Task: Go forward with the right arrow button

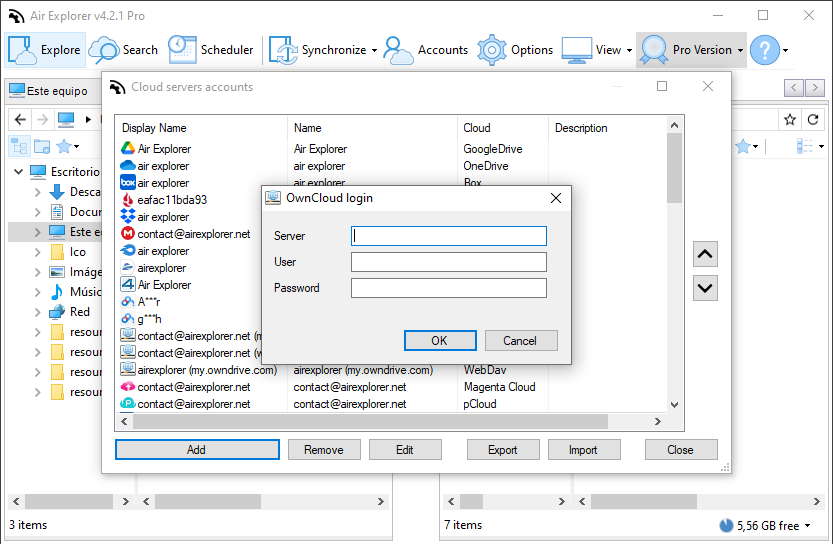Action: 42,120
